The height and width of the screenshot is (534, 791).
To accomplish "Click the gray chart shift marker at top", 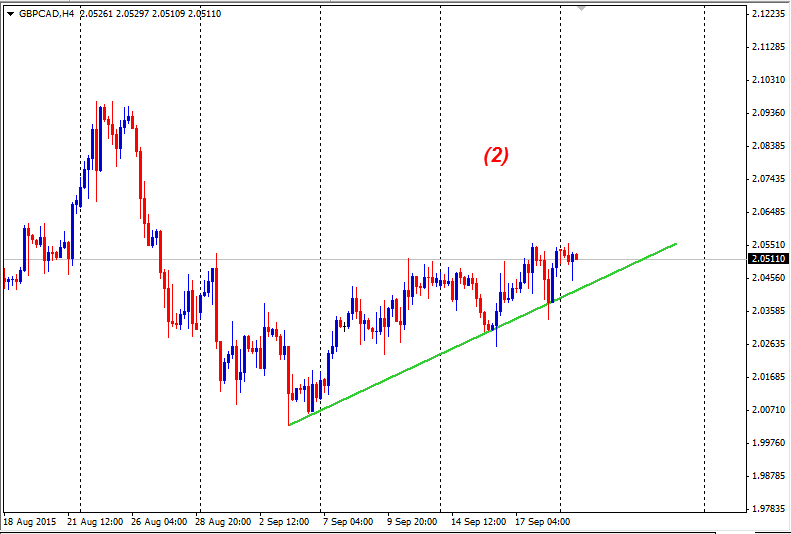I will [x=582, y=8].
